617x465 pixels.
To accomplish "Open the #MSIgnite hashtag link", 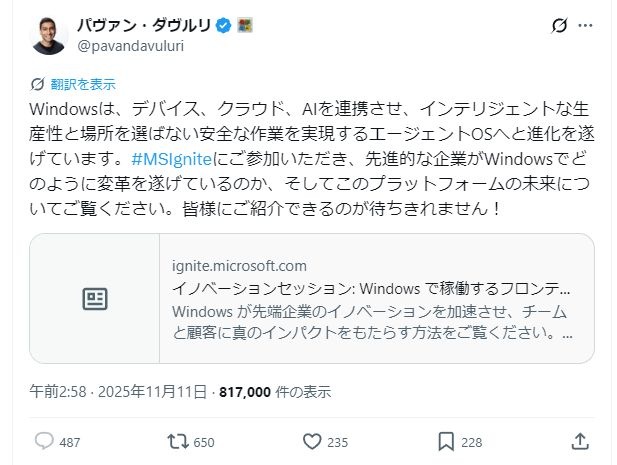I will pos(169,157).
